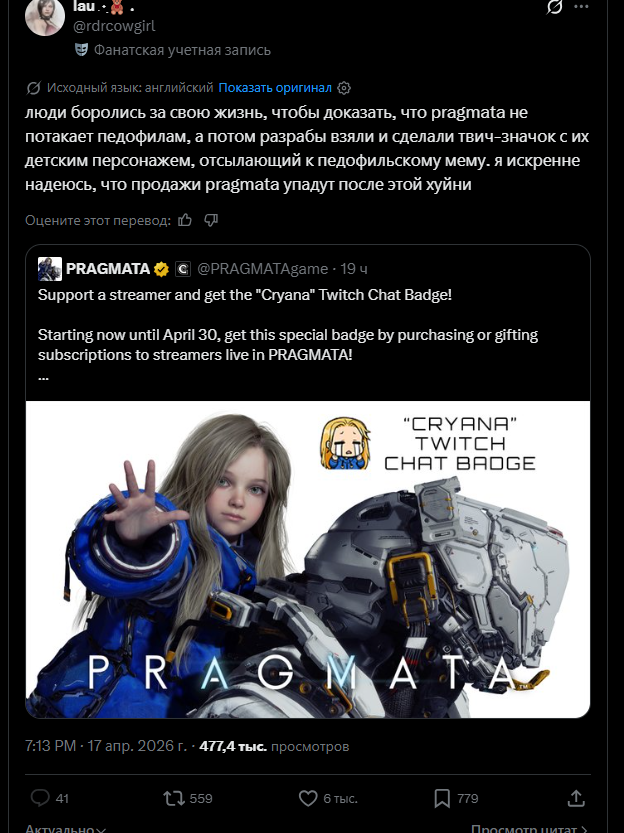Open the PRAGMATA promotional image
624x833 pixels.
point(308,559)
